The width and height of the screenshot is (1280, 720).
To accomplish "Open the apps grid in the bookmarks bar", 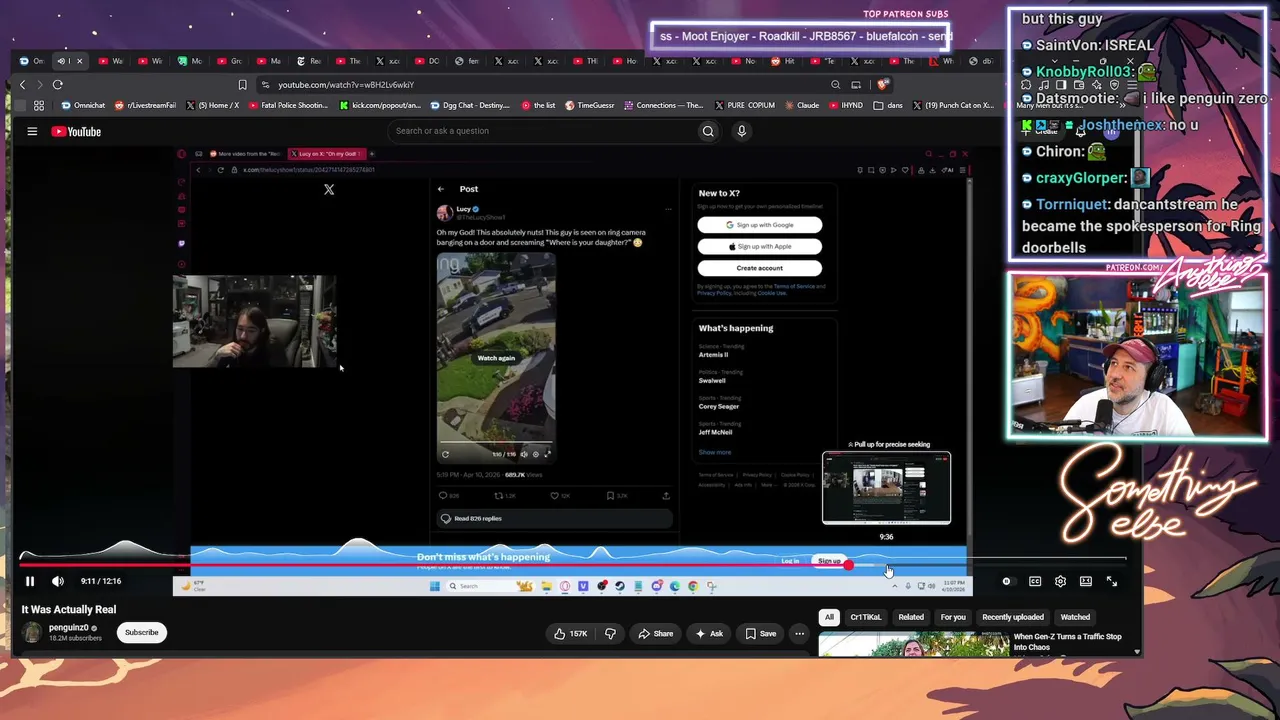I will point(39,105).
